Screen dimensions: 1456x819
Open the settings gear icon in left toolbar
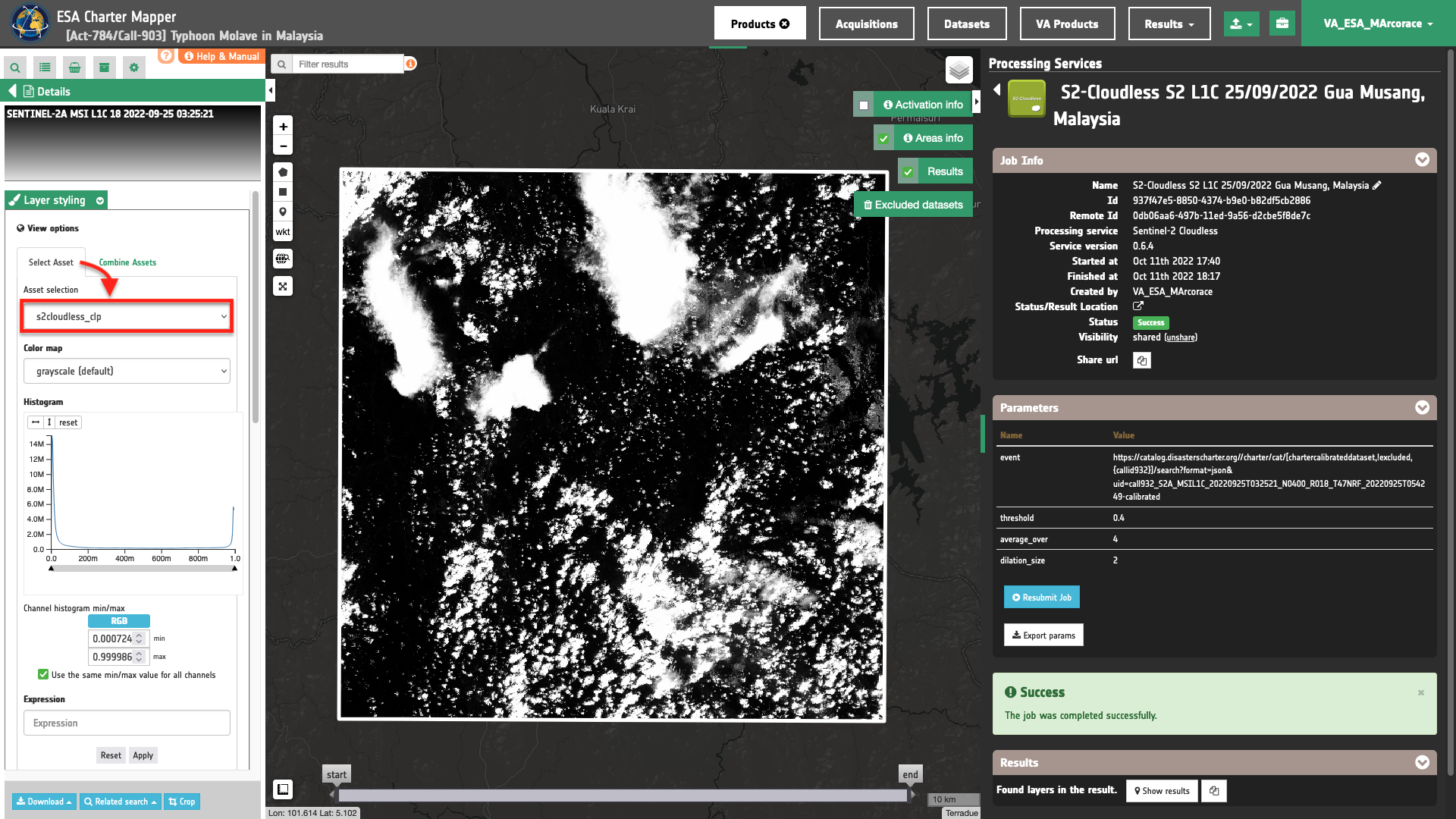pyautogui.click(x=134, y=67)
